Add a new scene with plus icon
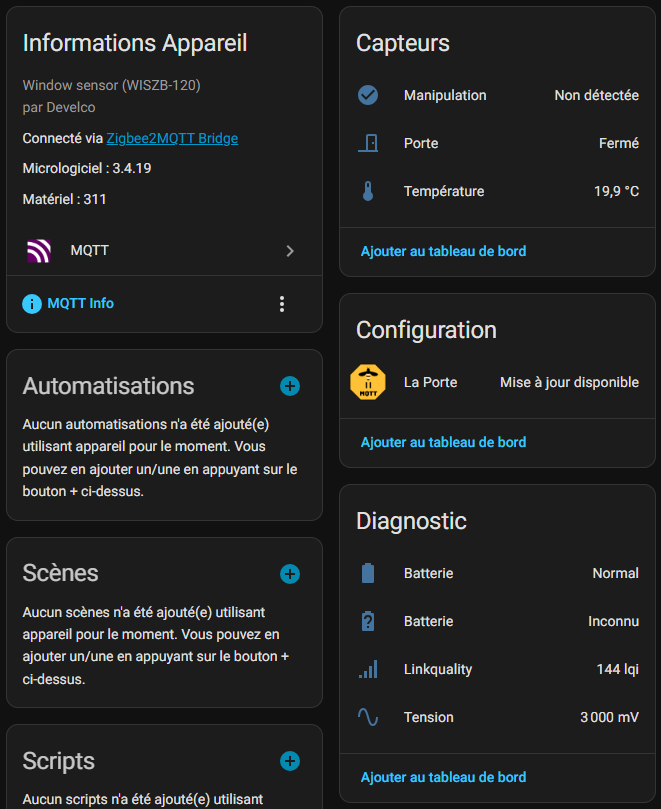 click(289, 573)
